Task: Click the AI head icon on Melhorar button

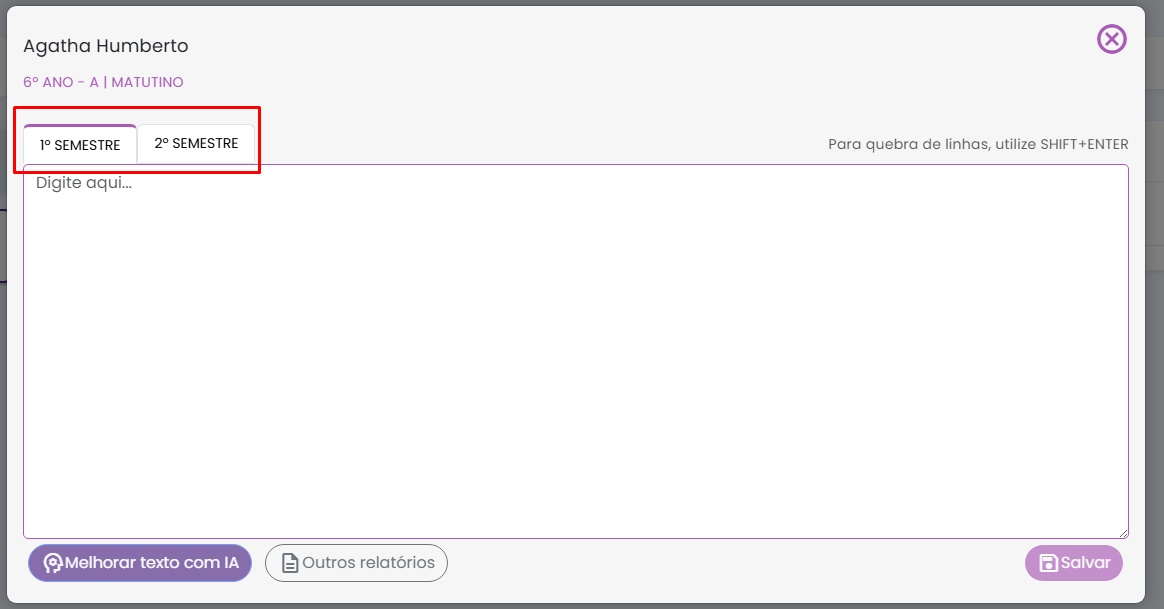Action: click(x=53, y=563)
